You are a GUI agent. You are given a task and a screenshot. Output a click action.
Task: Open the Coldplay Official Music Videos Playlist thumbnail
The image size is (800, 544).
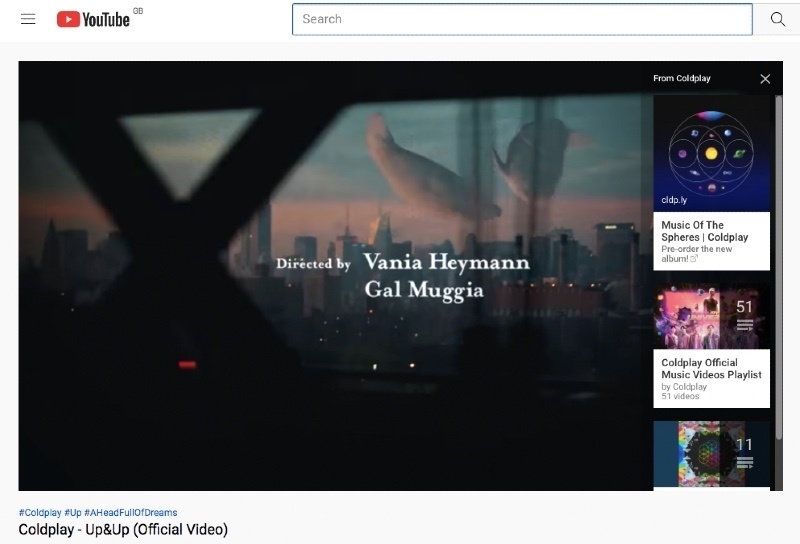pyautogui.click(x=711, y=316)
